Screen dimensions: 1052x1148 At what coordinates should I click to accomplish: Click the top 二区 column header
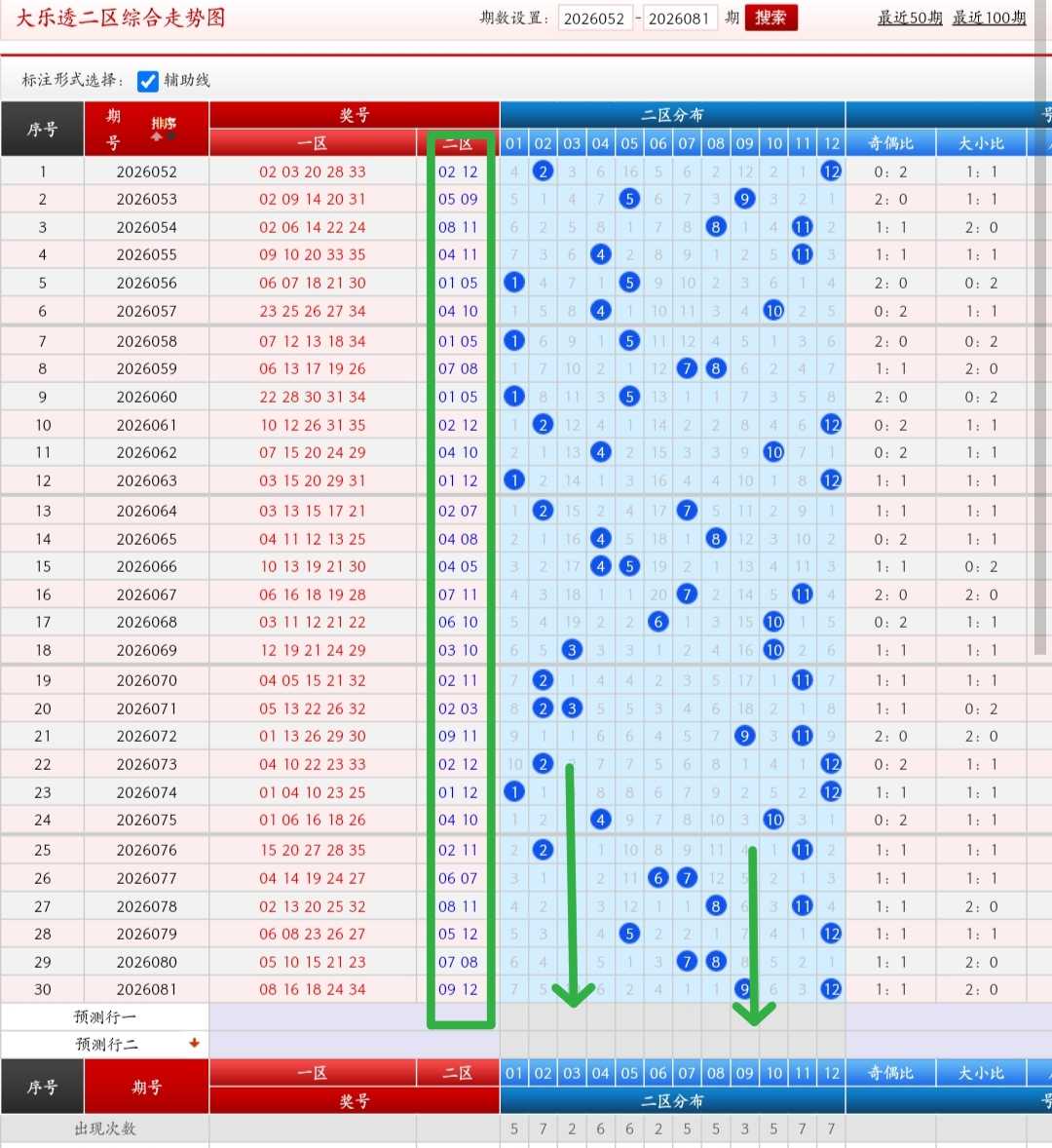click(x=458, y=143)
